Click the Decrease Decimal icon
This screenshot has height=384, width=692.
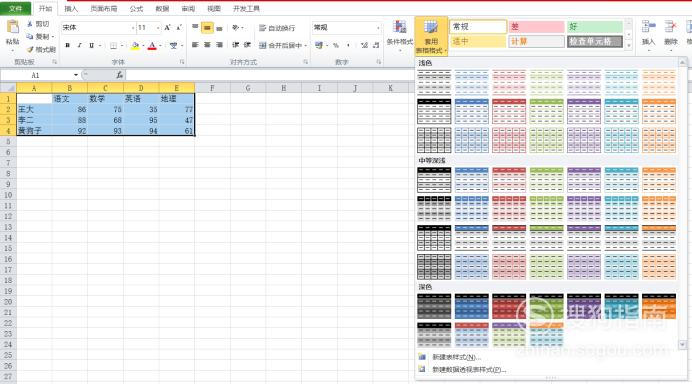click(376, 45)
